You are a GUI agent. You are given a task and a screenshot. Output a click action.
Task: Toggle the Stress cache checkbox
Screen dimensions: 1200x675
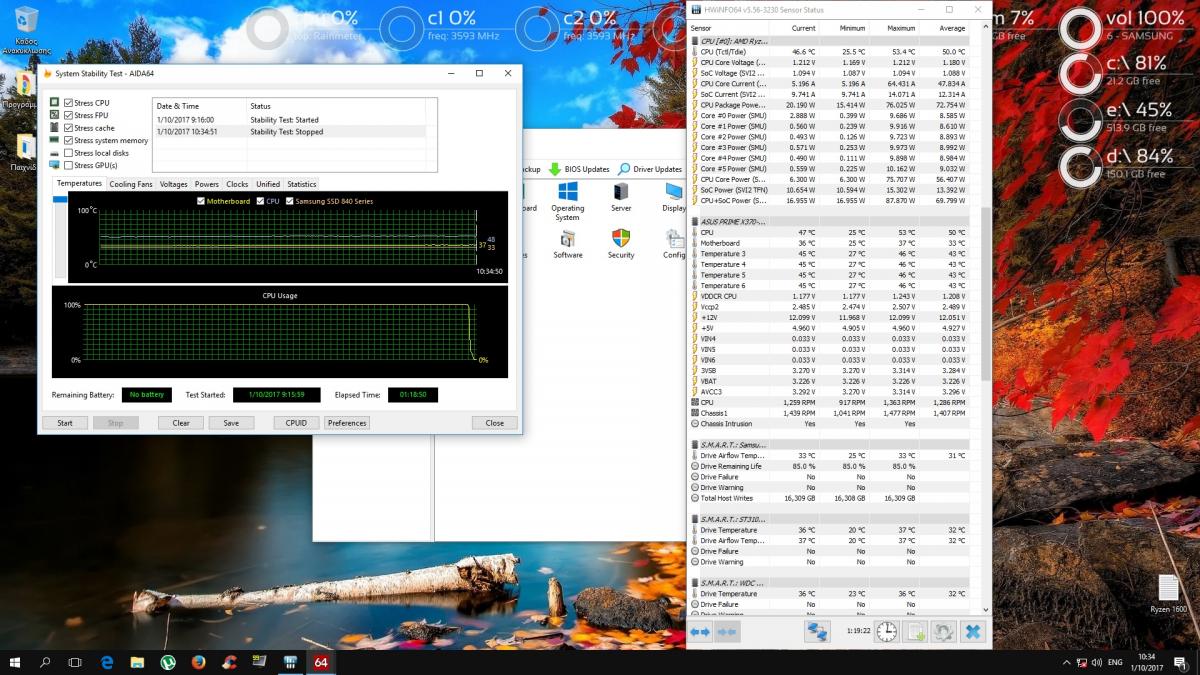(x=68, y=128)
